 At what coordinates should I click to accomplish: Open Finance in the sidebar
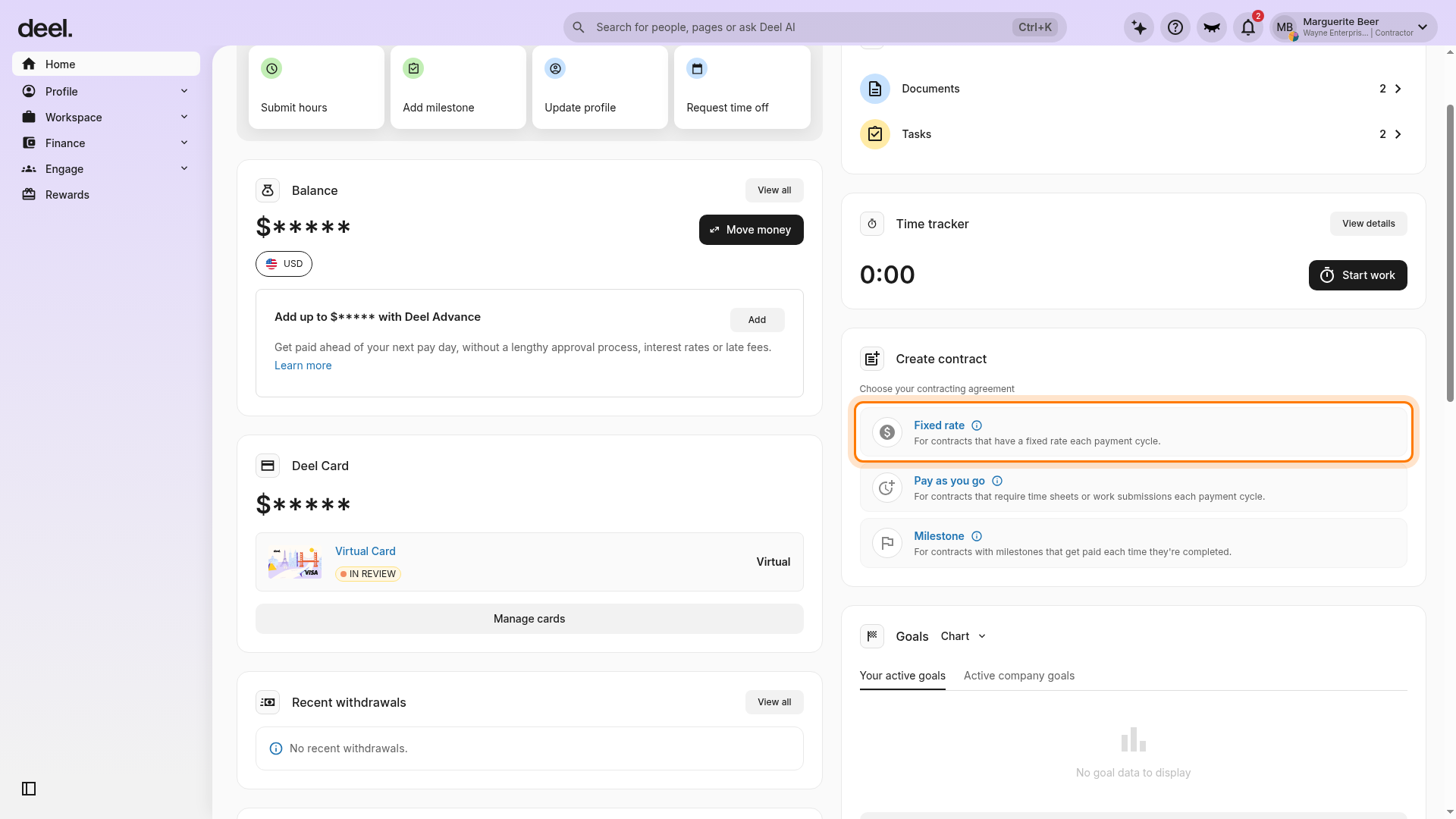pos(106,143)
